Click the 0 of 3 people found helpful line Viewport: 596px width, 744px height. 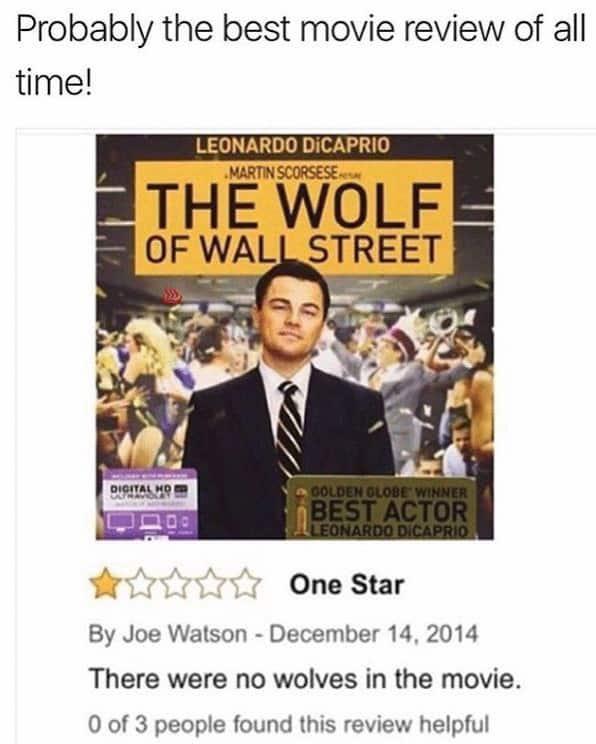[x=289, y=724]
